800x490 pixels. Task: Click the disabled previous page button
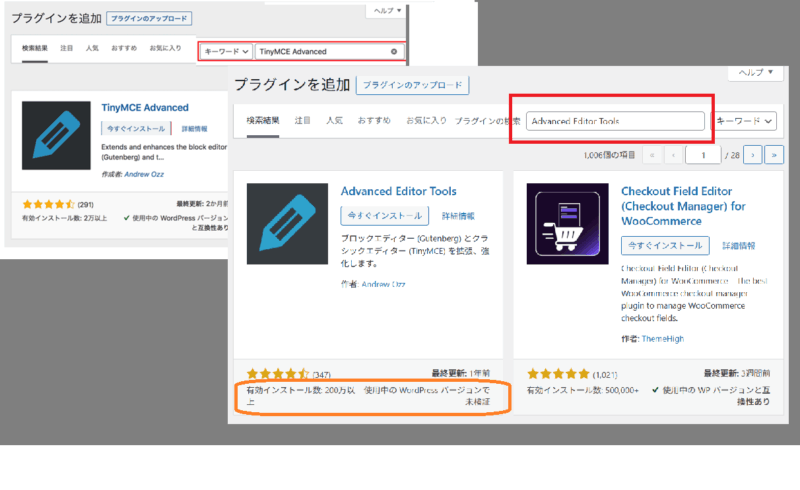click(673, 155)
